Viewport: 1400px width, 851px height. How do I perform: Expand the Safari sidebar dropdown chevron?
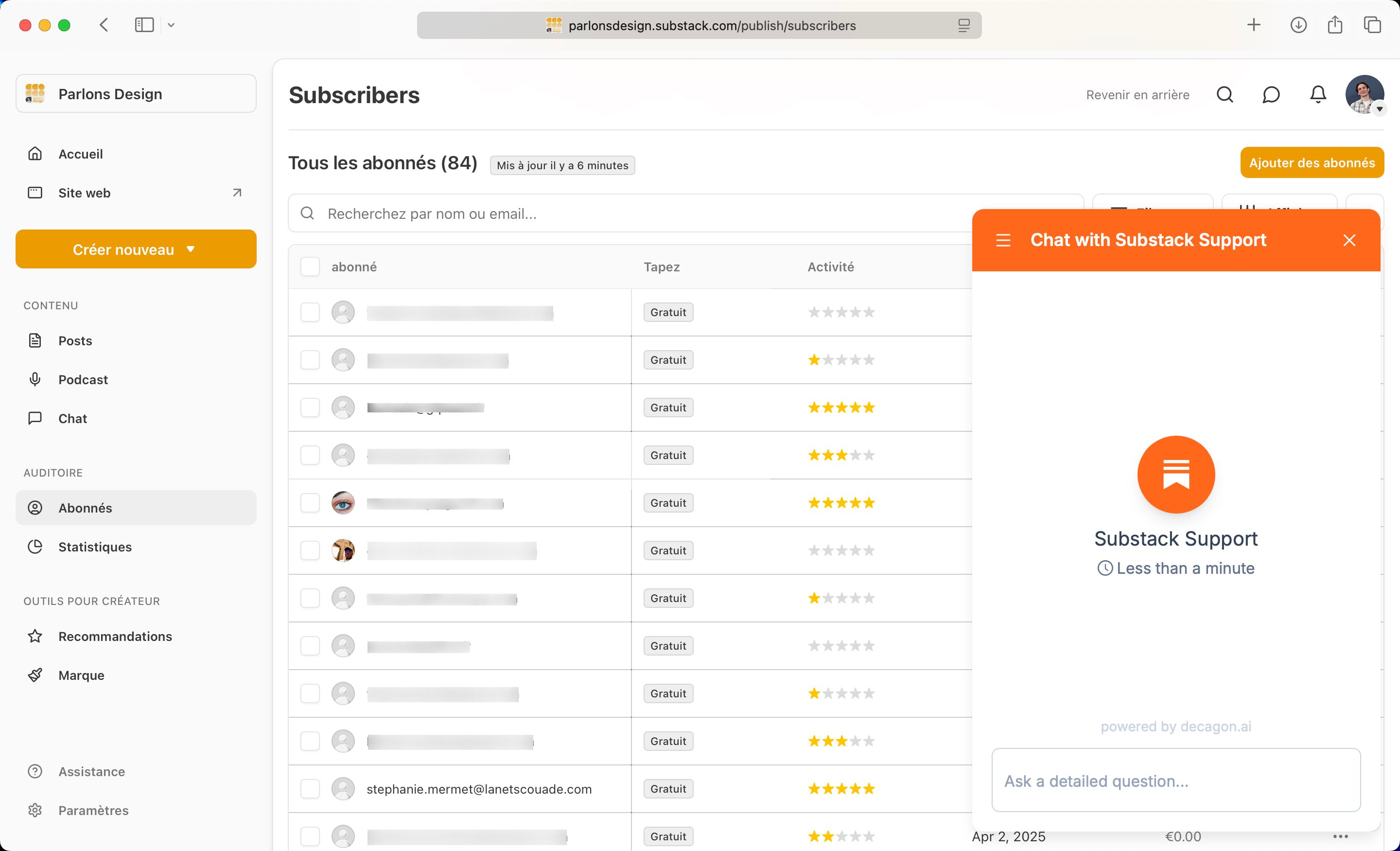click(171, 25)
